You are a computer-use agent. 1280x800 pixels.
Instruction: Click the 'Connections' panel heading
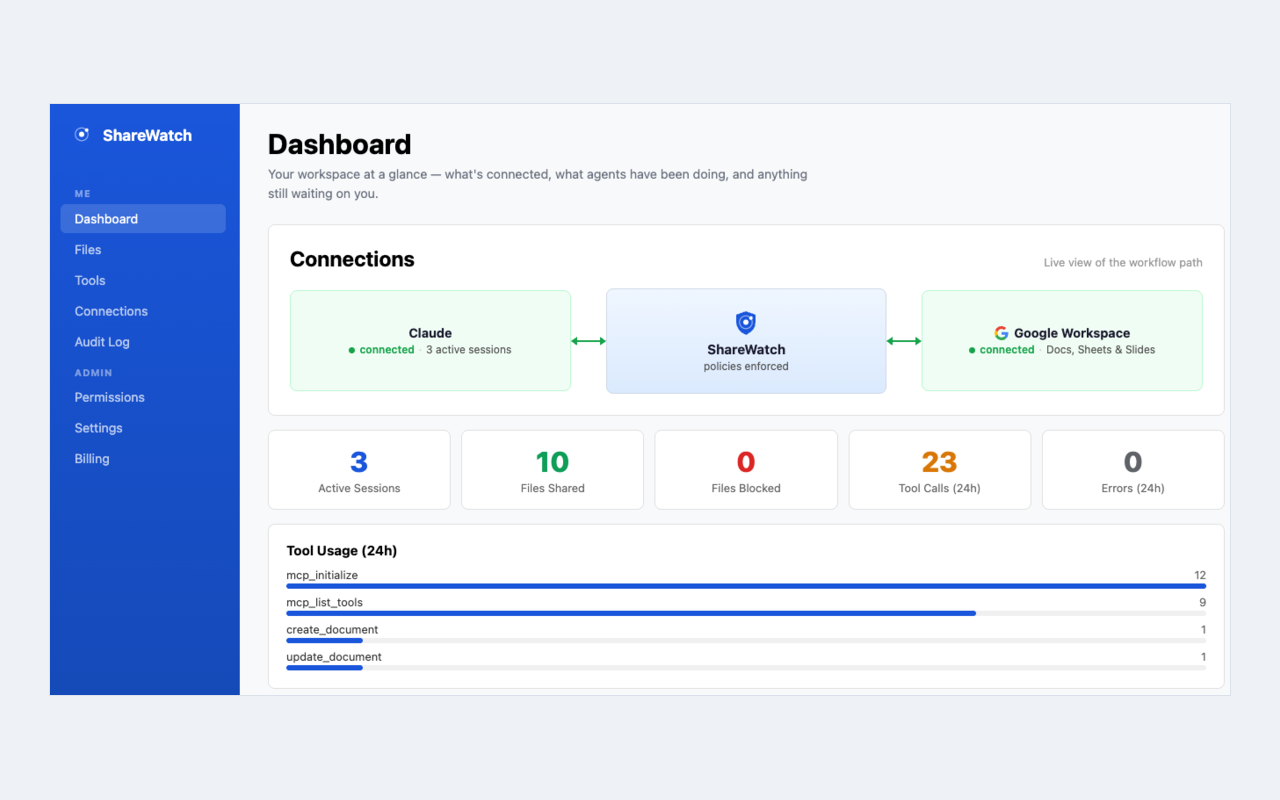(x=352, y=259)
